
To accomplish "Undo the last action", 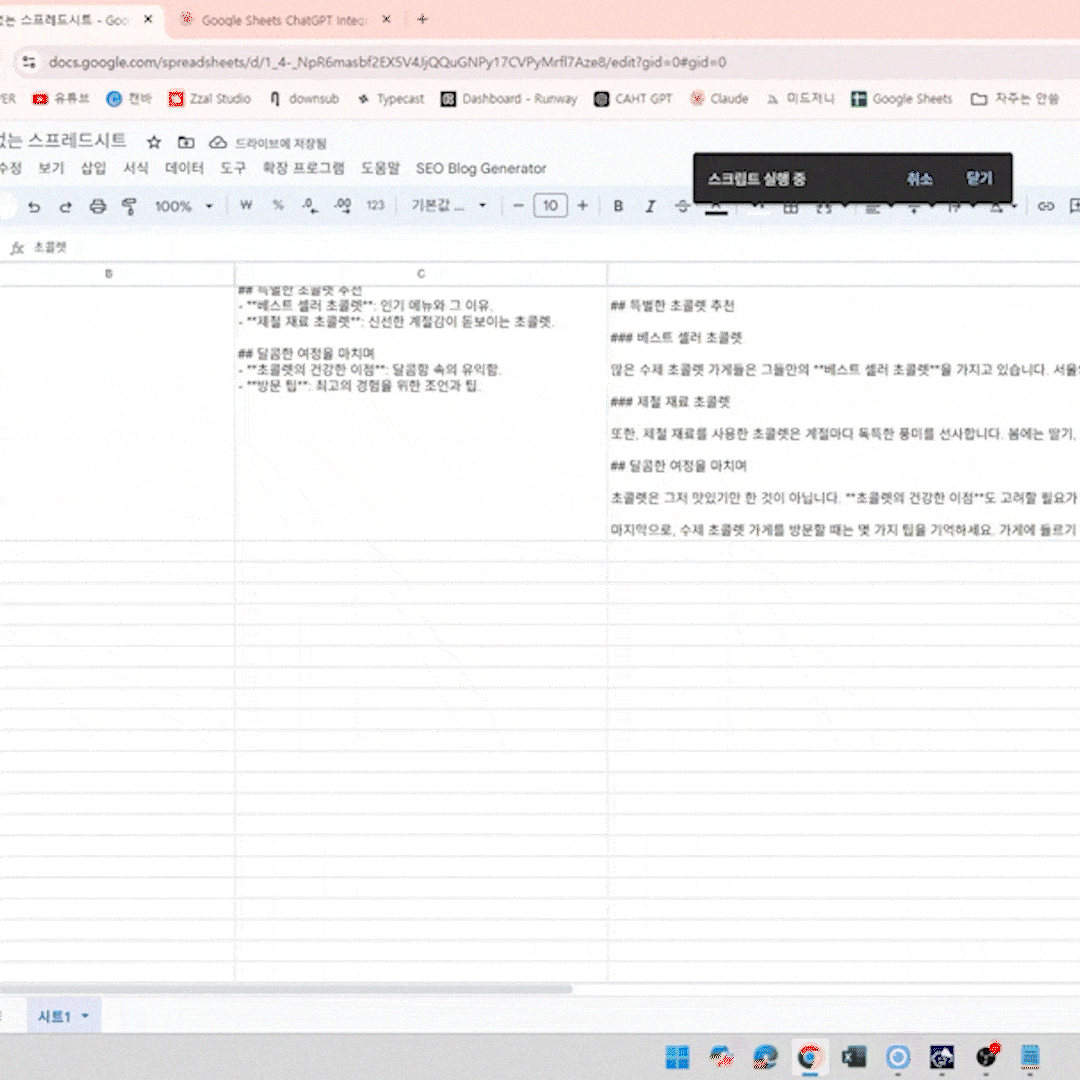I will click(34, 206).
